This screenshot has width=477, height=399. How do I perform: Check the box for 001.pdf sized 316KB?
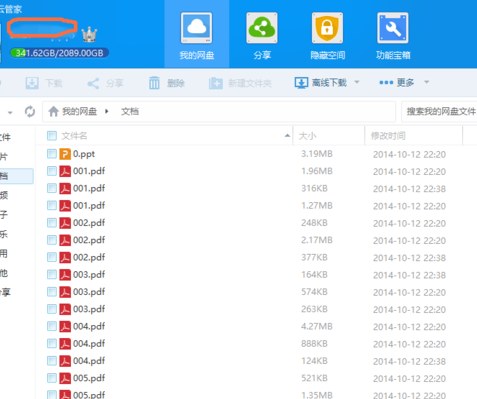52,188
